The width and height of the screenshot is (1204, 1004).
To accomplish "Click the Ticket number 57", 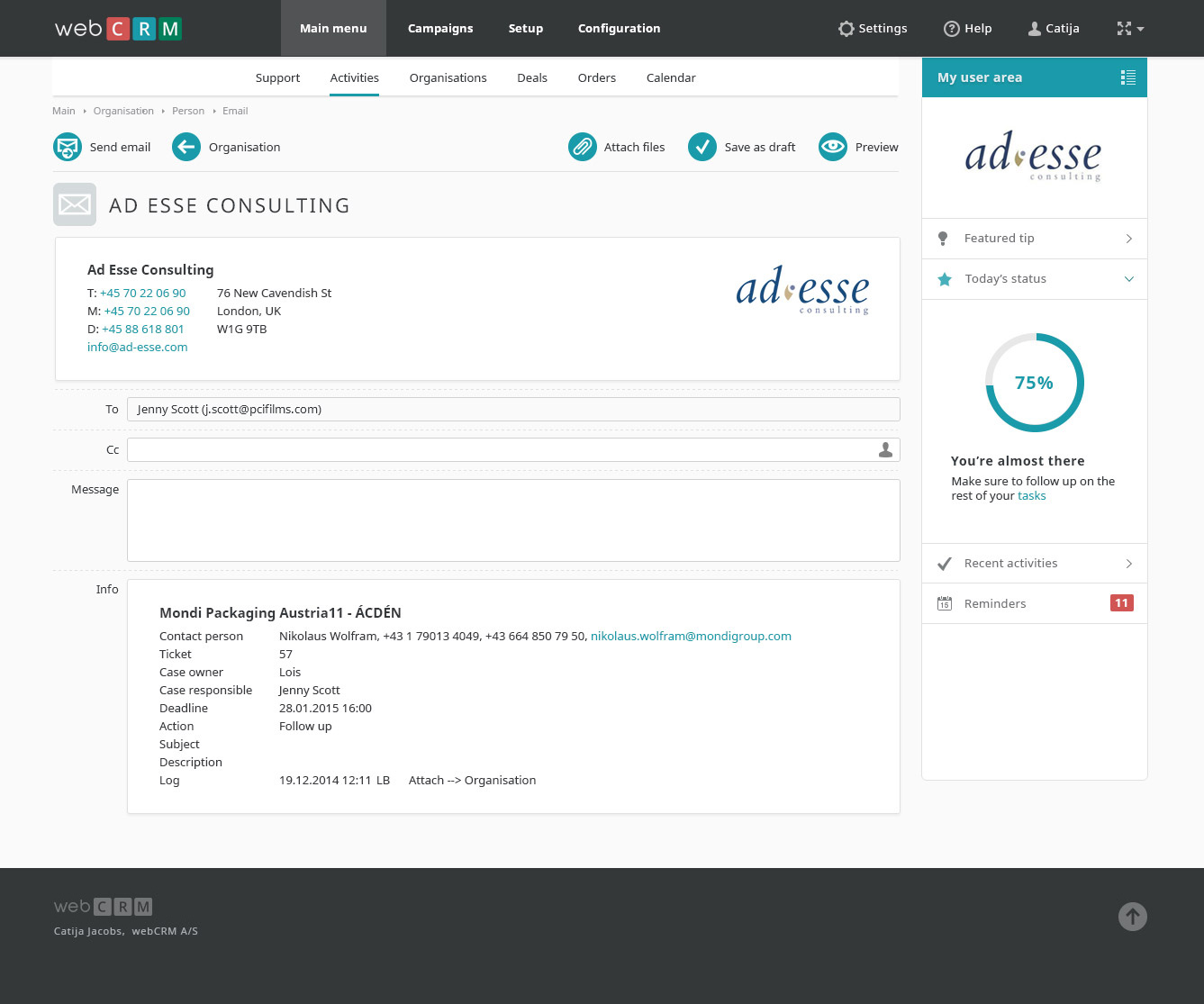I will coord(285,654).
